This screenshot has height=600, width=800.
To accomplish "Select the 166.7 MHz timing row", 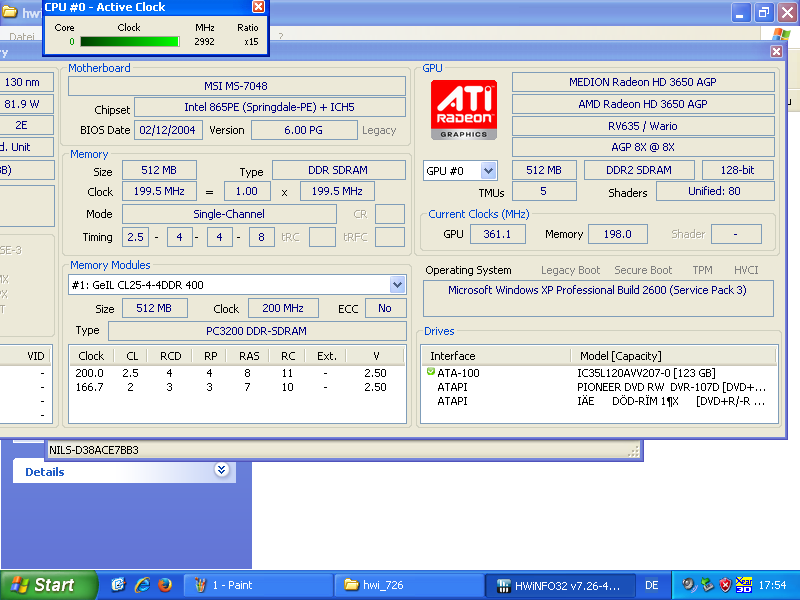I will pos(237,387).
